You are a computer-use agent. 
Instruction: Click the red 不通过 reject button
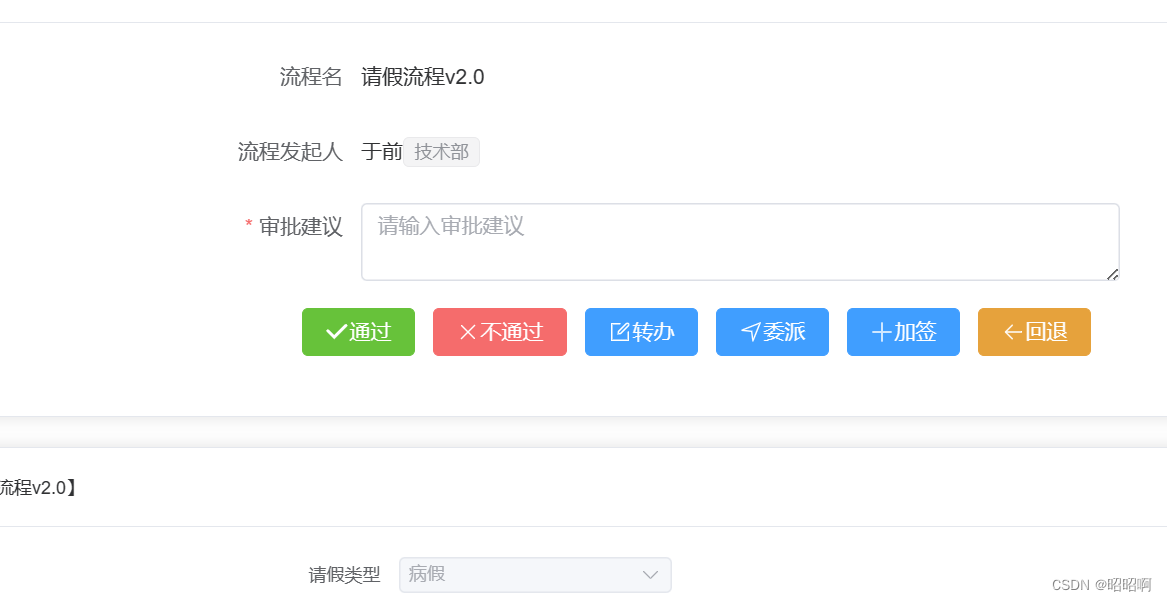click(x=499, y=332)
